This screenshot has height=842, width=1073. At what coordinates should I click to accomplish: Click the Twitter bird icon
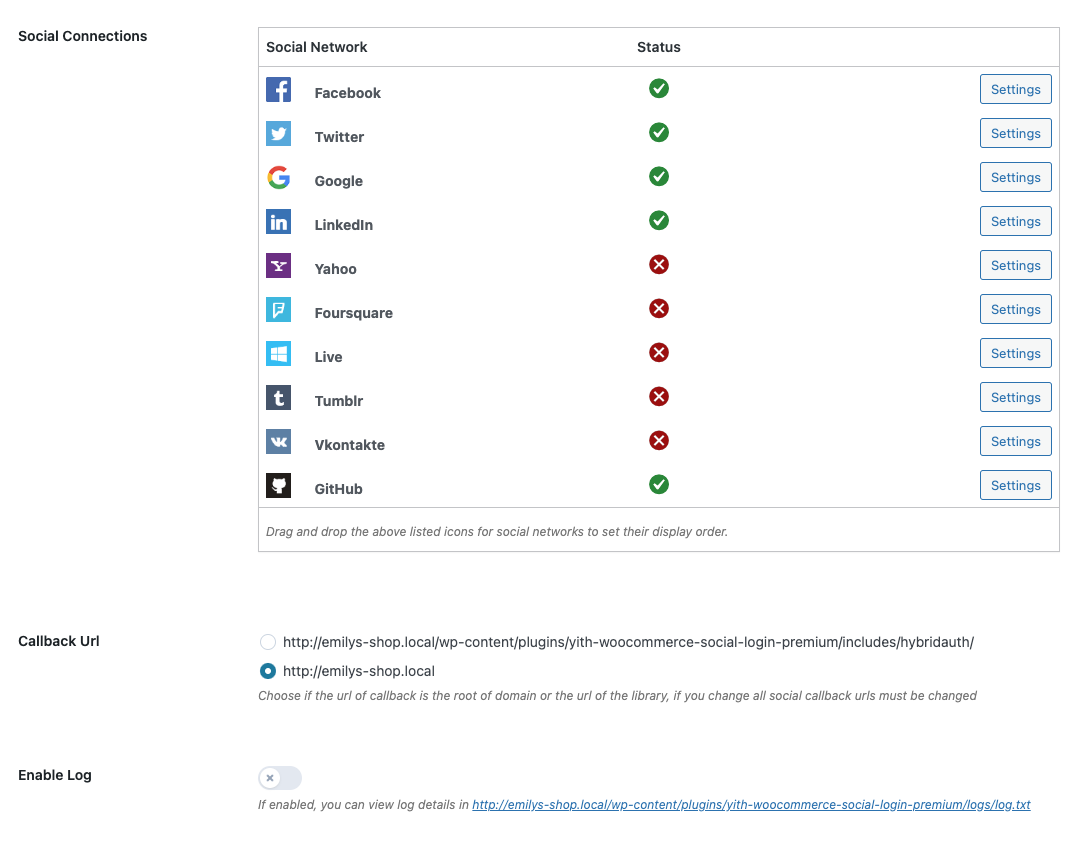tap(278, 134)
